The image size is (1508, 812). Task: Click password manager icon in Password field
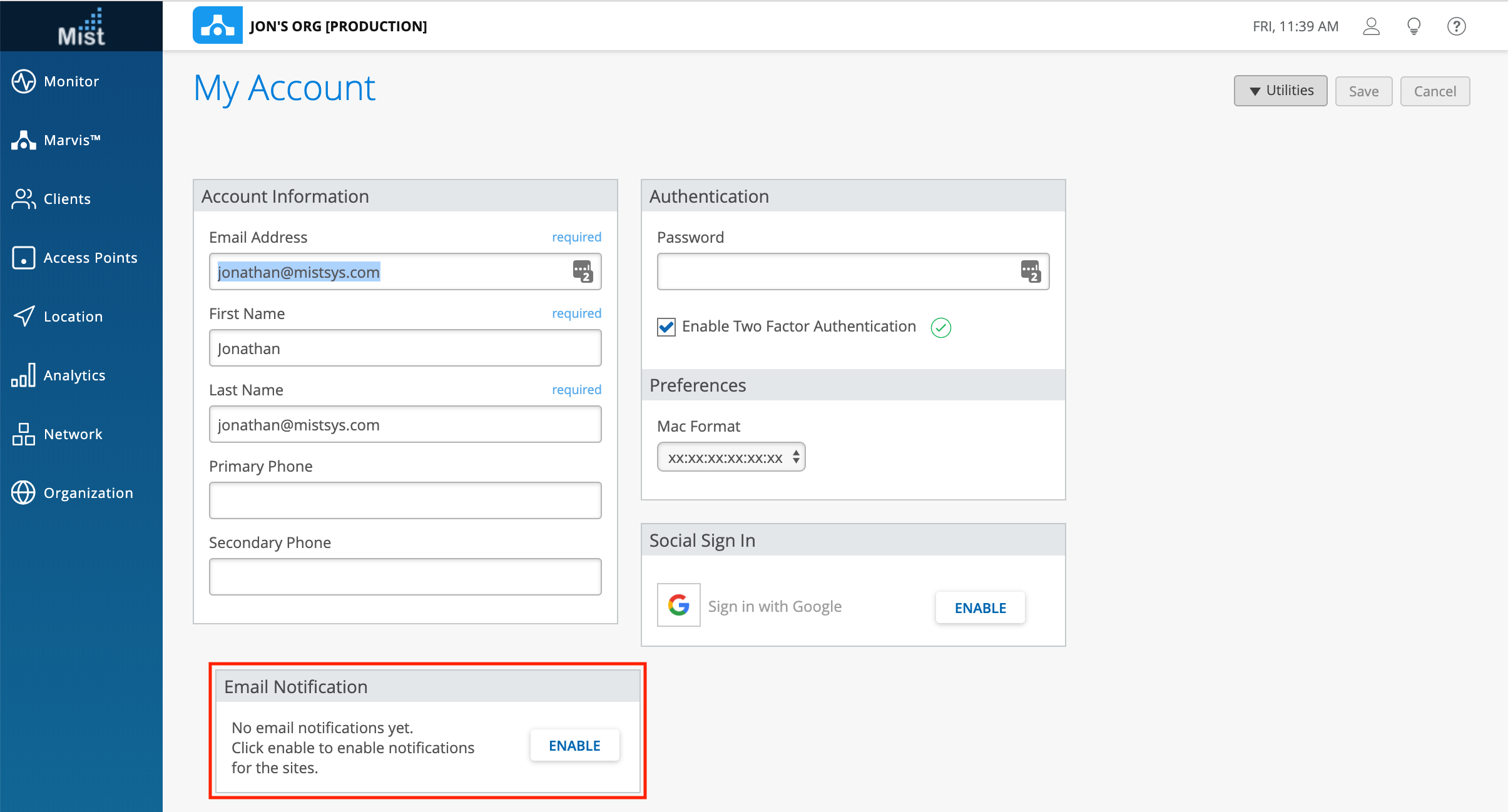coord(1031,272)
